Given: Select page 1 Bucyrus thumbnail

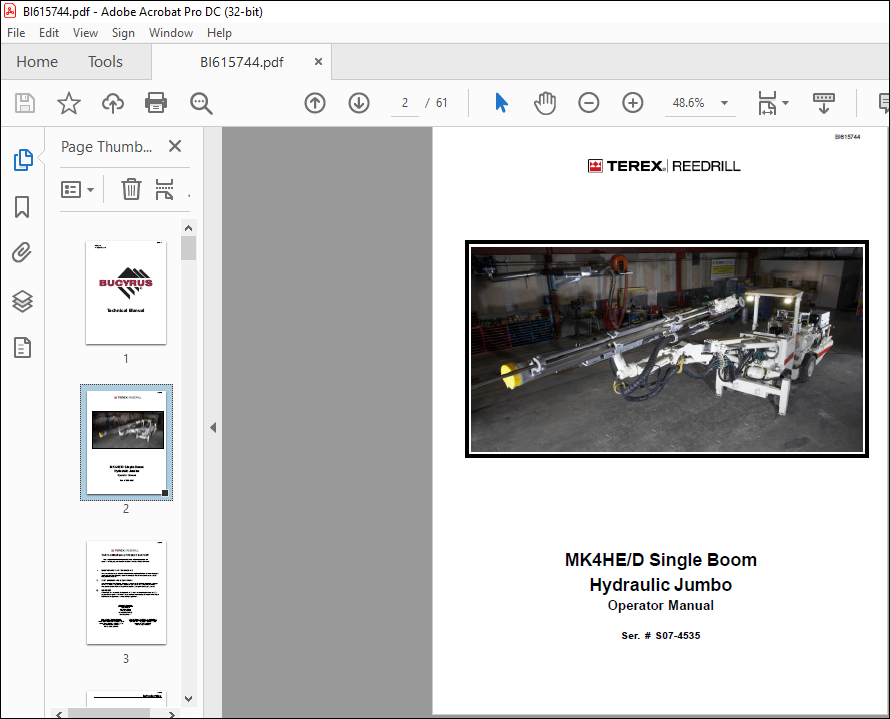Looking at the screenshot, I should pos(126,292).
